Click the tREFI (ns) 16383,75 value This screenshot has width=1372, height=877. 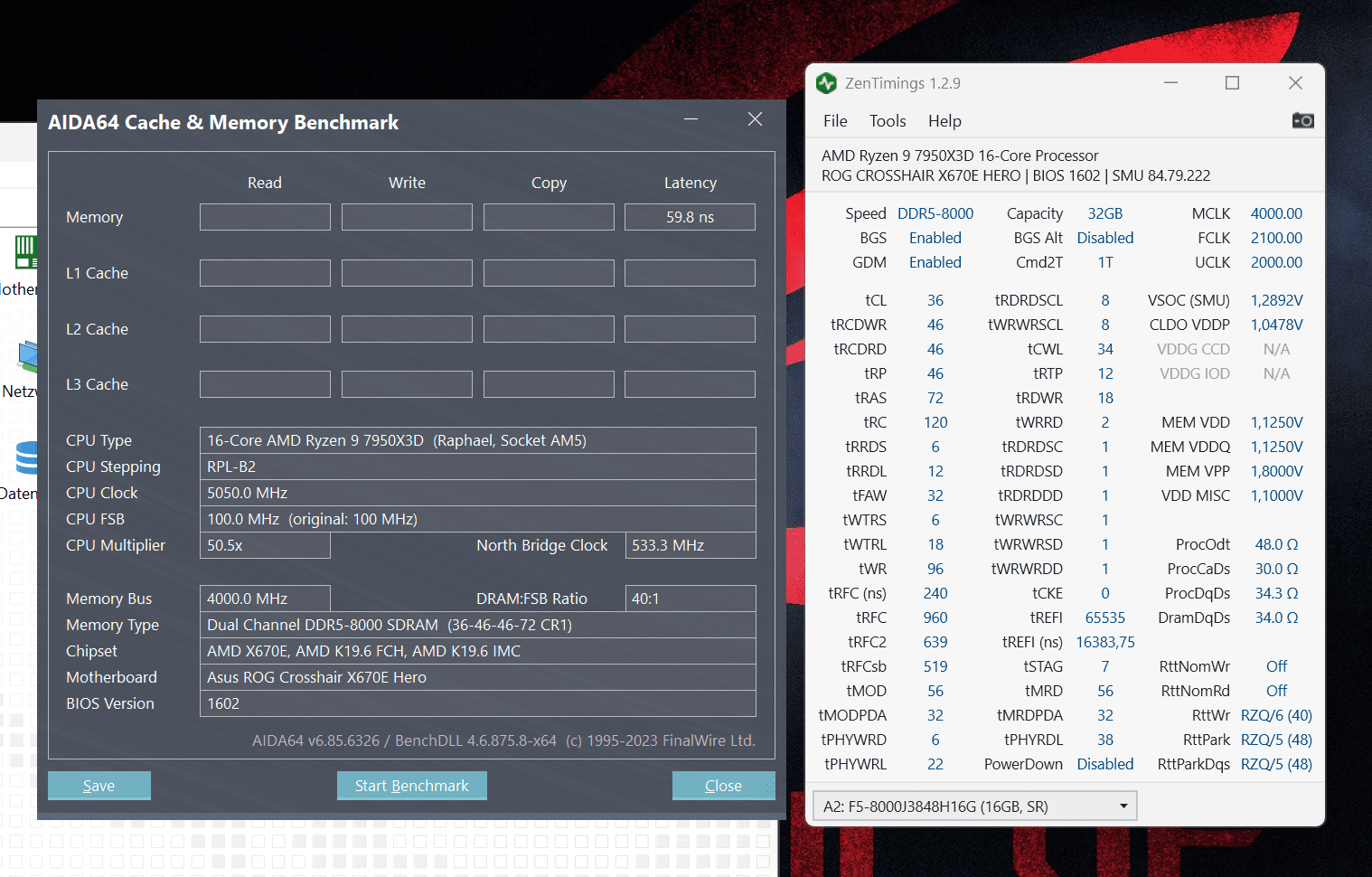[x=1105, y=642]
